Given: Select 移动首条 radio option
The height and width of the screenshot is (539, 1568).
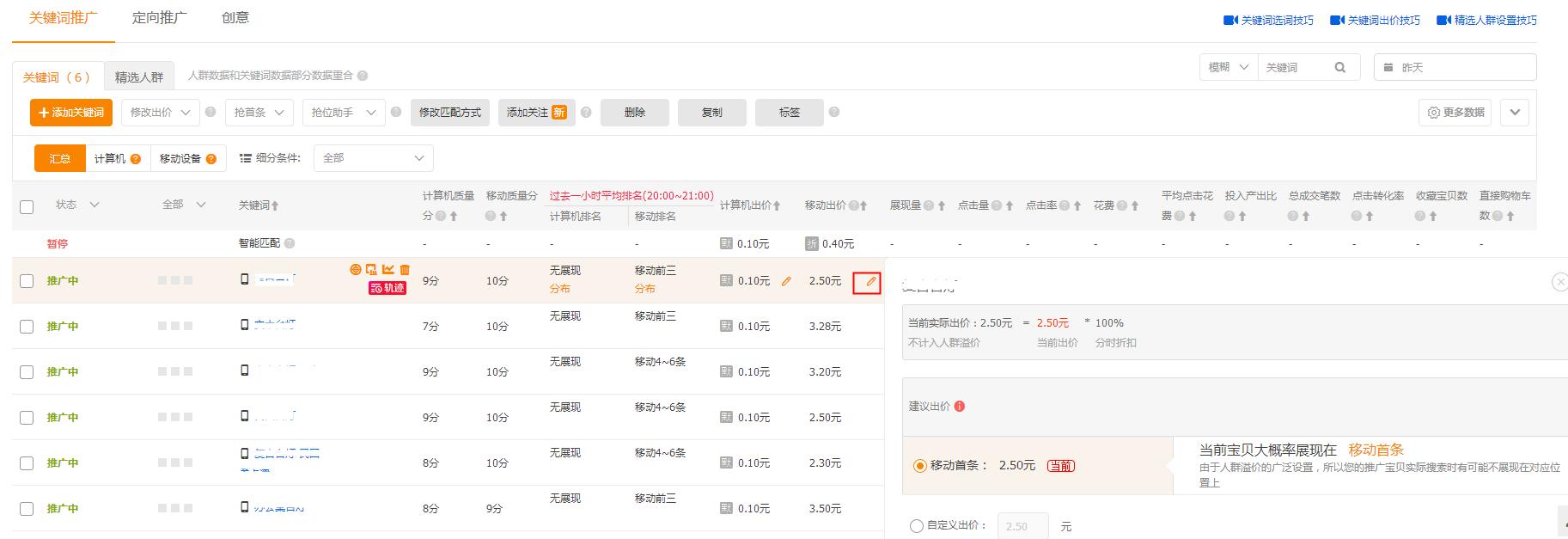Looking at the screenshot, I should click(920, 466).
